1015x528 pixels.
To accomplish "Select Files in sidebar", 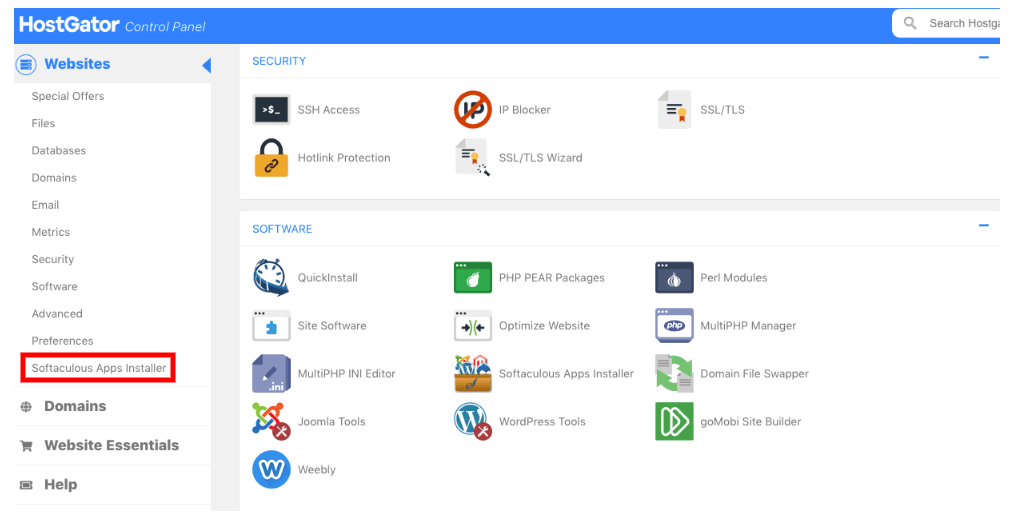I will click(x=43, y=124).
